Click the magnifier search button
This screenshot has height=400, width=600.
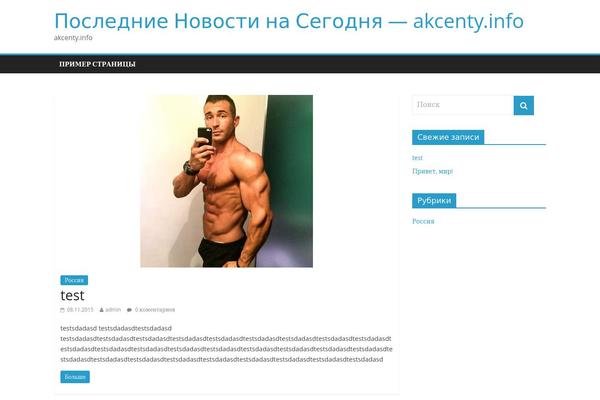pos(523,105)
